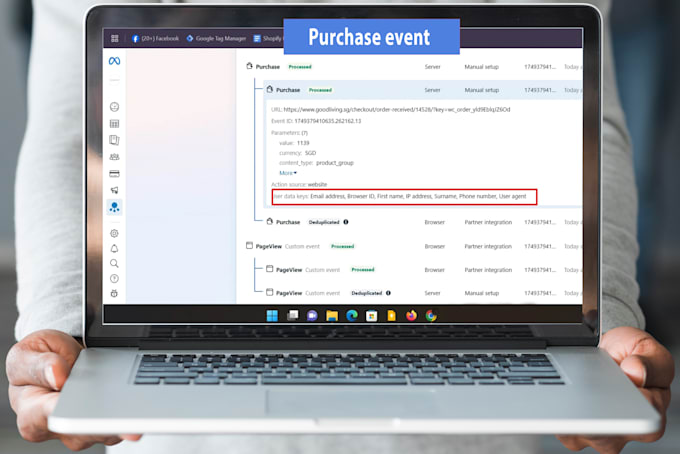Click the Meta logo in the sidebar
The width and height of the screenshot is (680, 454).
[114, 61]
